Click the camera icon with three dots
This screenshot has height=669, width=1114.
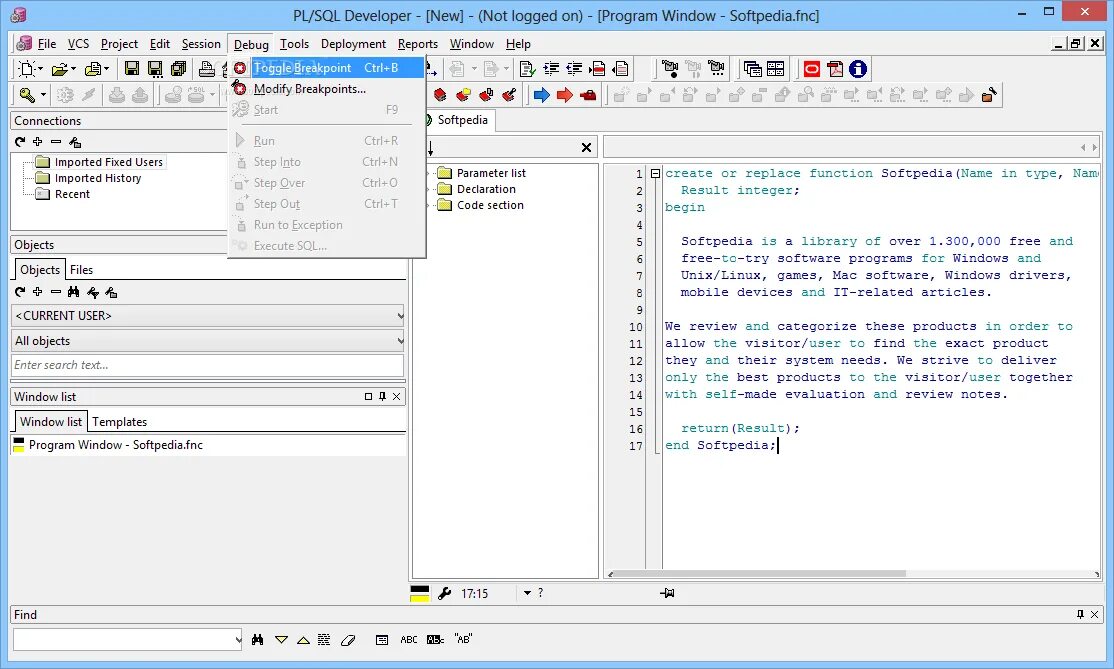[x=716, y=68]
